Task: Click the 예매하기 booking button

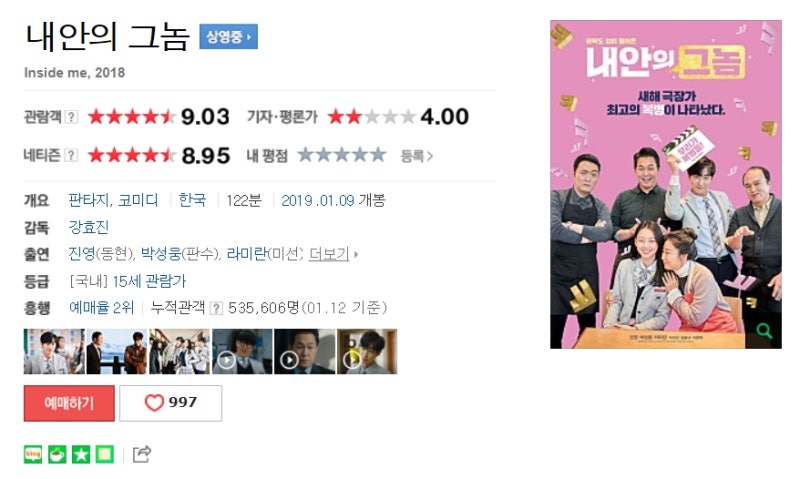Action: click(69, 403)
